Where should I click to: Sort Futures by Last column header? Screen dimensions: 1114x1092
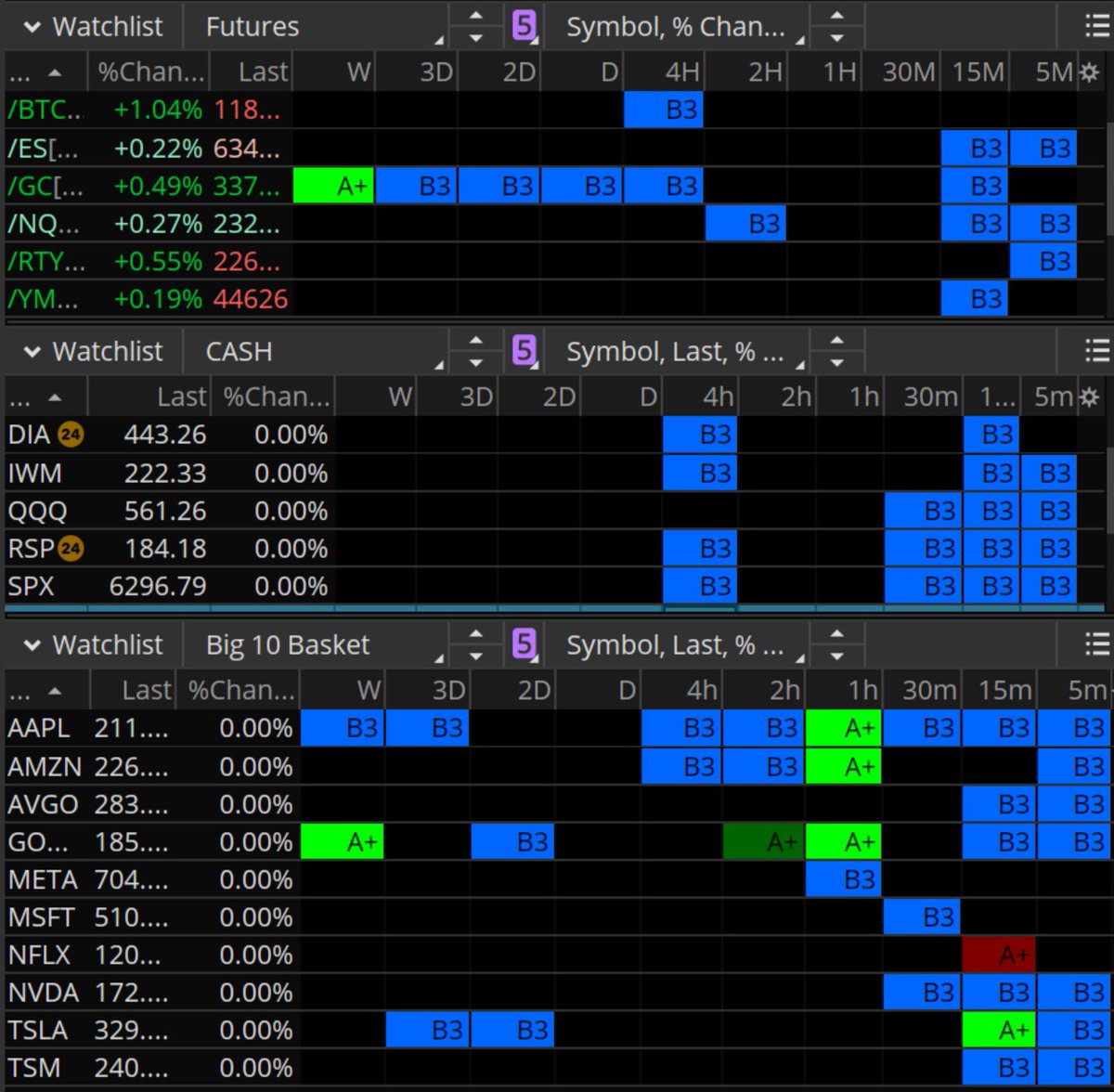(252, 72)
